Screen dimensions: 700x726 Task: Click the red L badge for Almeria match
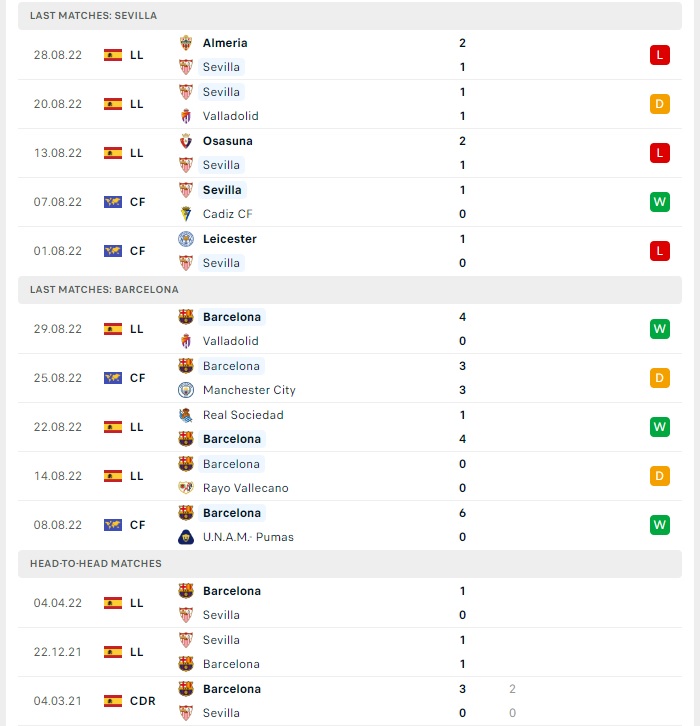[660, 55]
